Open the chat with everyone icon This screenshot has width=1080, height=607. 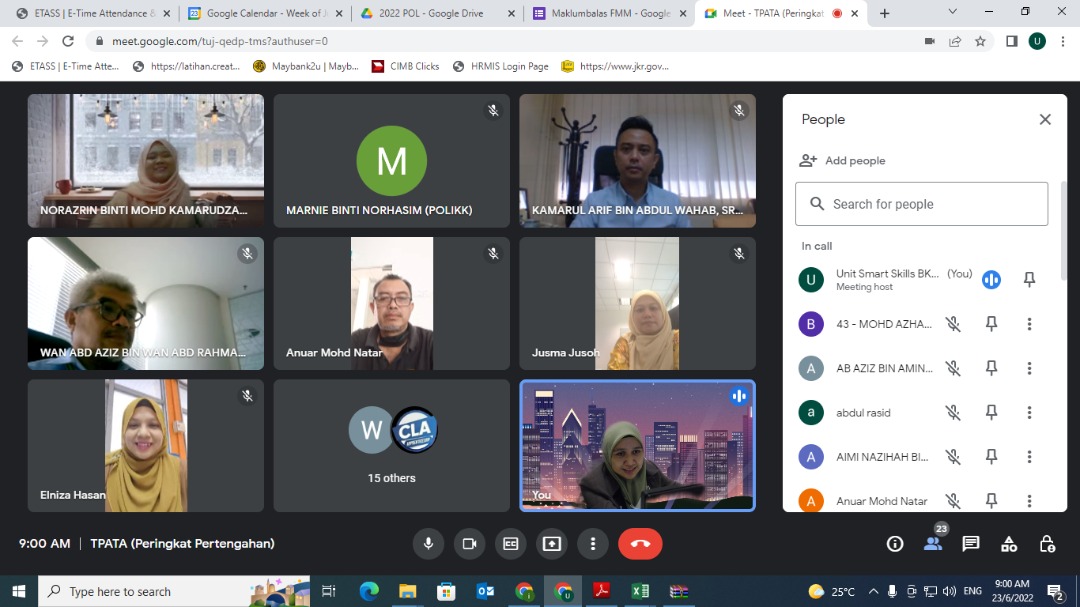click(970, 544)
